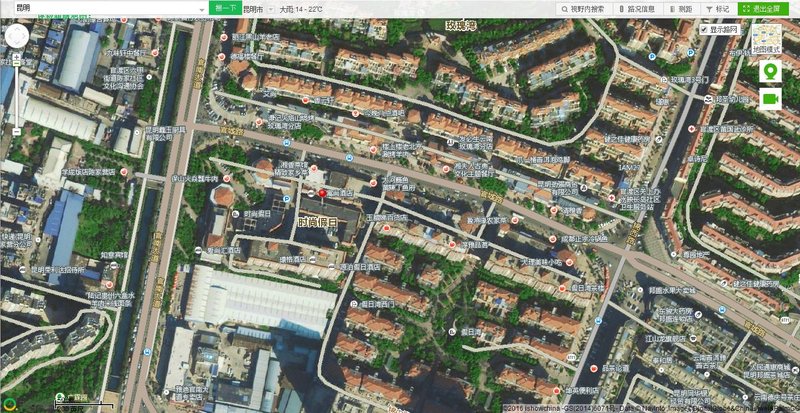Viewport: 800px width, 413px height.
Task: Open the 标记 marker tool
Action: (x=718, y=8)
